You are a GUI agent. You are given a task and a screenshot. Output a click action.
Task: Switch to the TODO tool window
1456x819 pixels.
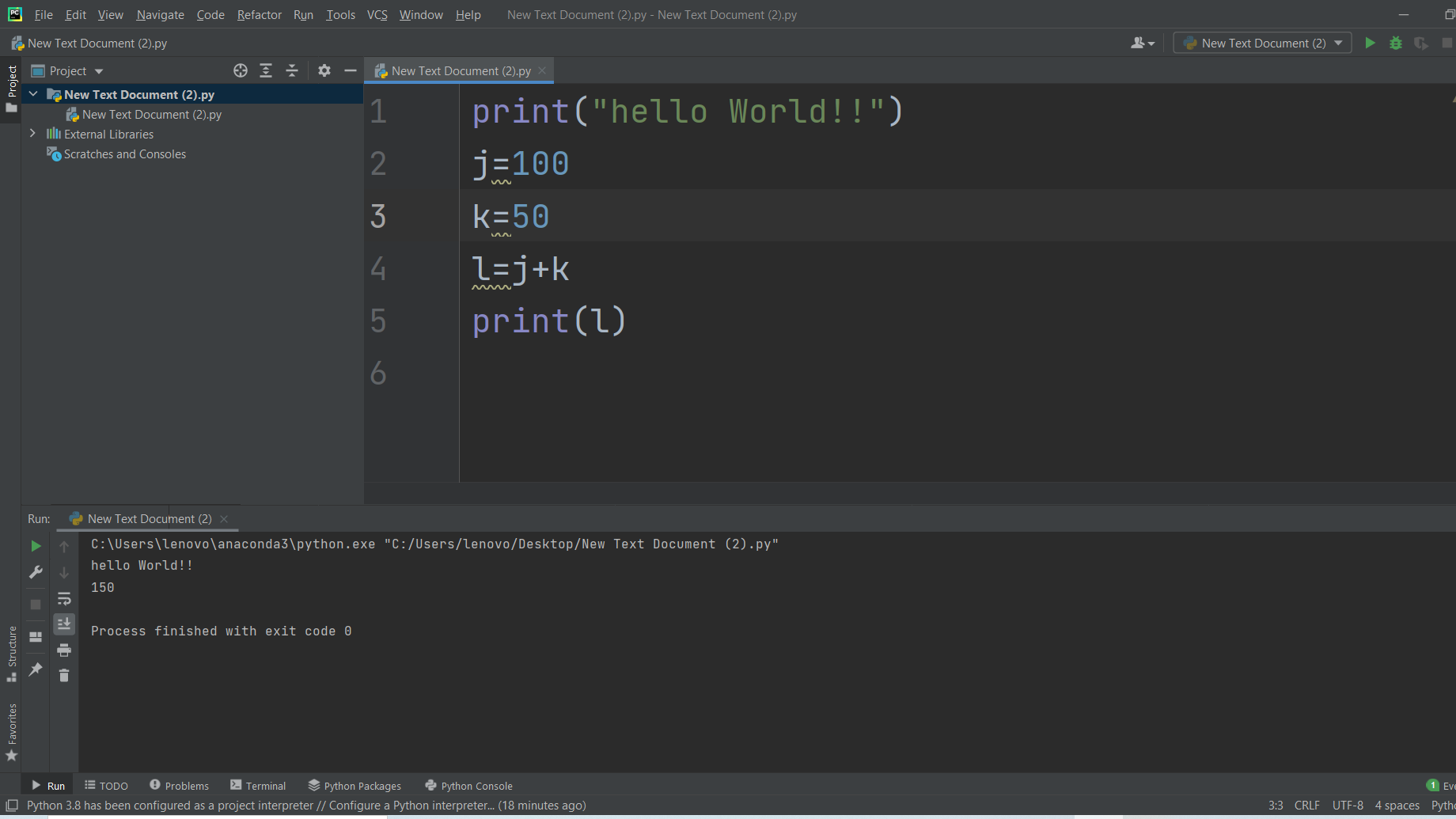point(106,786)
